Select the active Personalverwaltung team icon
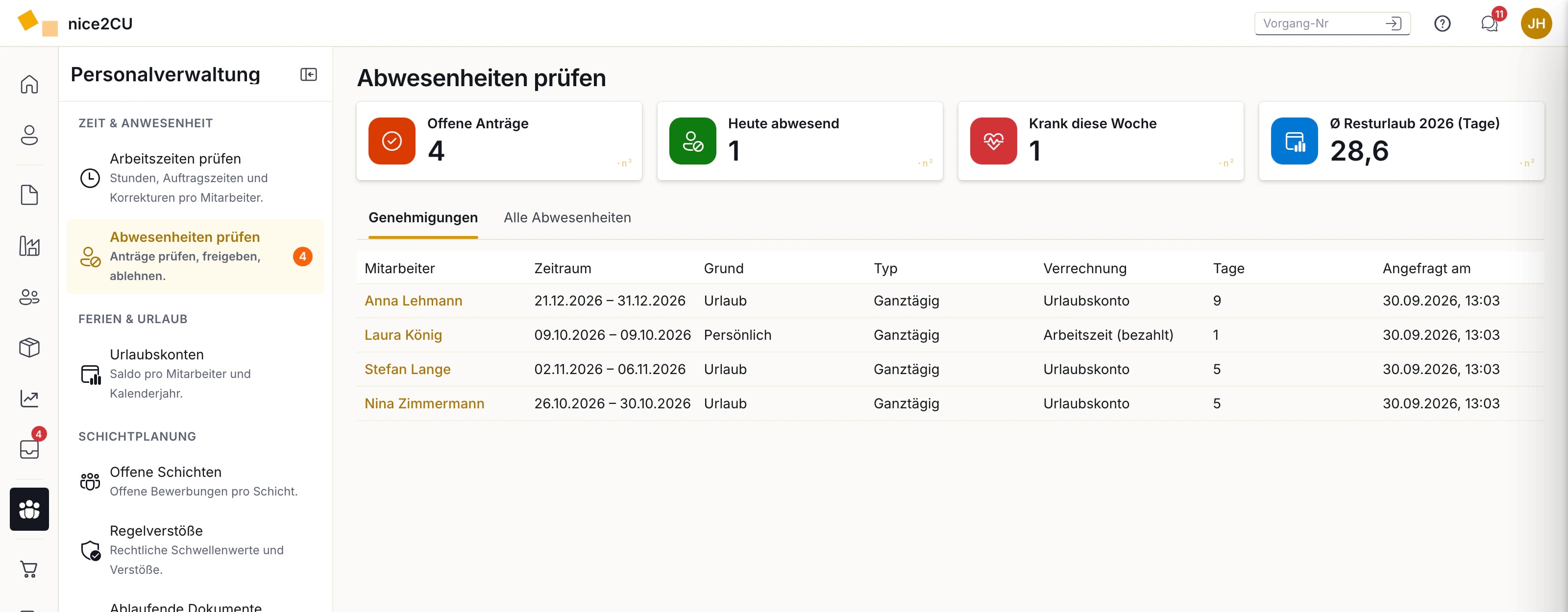 tap(29, 509)
